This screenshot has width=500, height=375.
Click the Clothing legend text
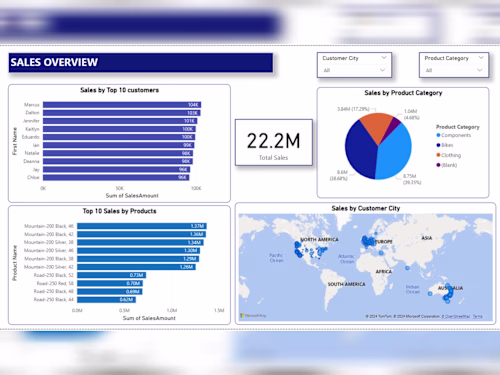coord(451,155)
